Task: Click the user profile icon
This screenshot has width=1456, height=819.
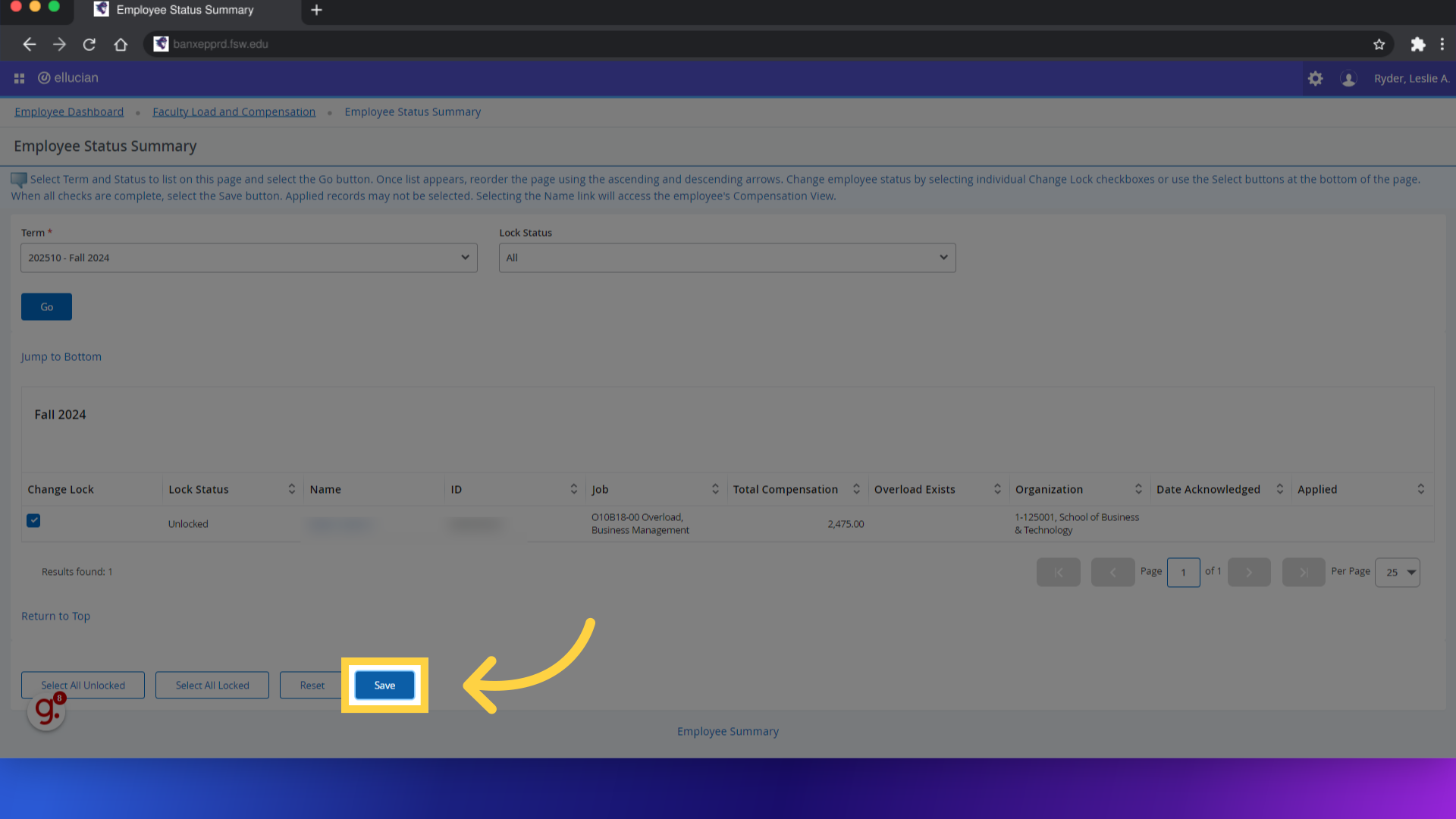Action: point(1348,78)
